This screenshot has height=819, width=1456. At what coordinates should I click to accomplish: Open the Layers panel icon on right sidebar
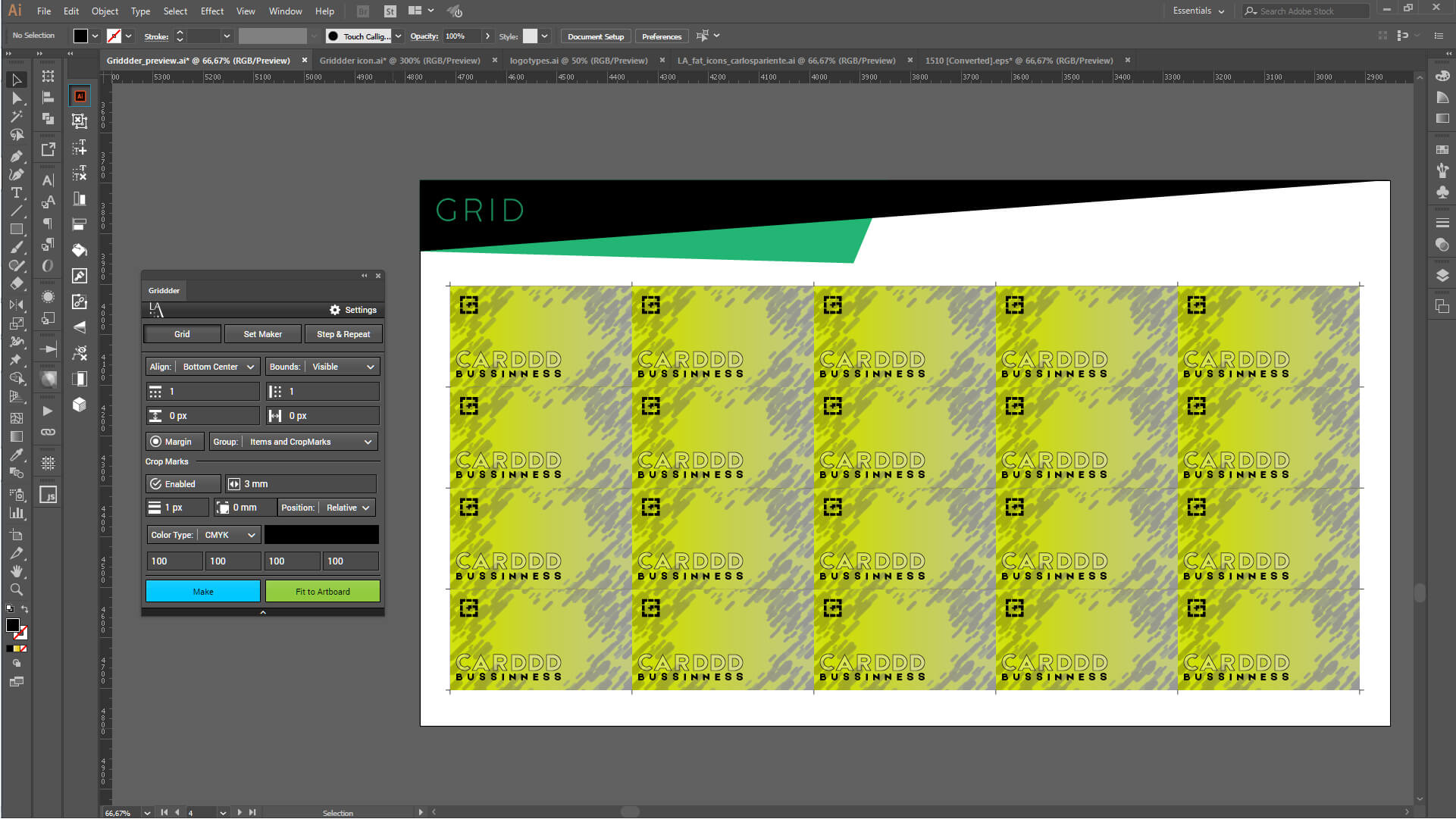[1442, 275]
